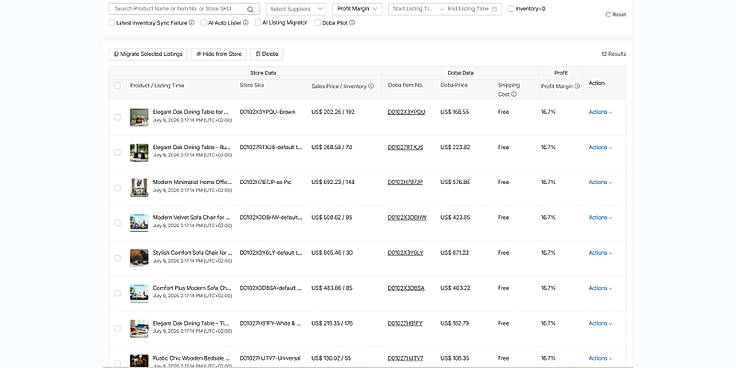Screen dimensions: 736x368
Task: Click the Reset filters button
Action: pyautogui.click(x=615, y=15)
